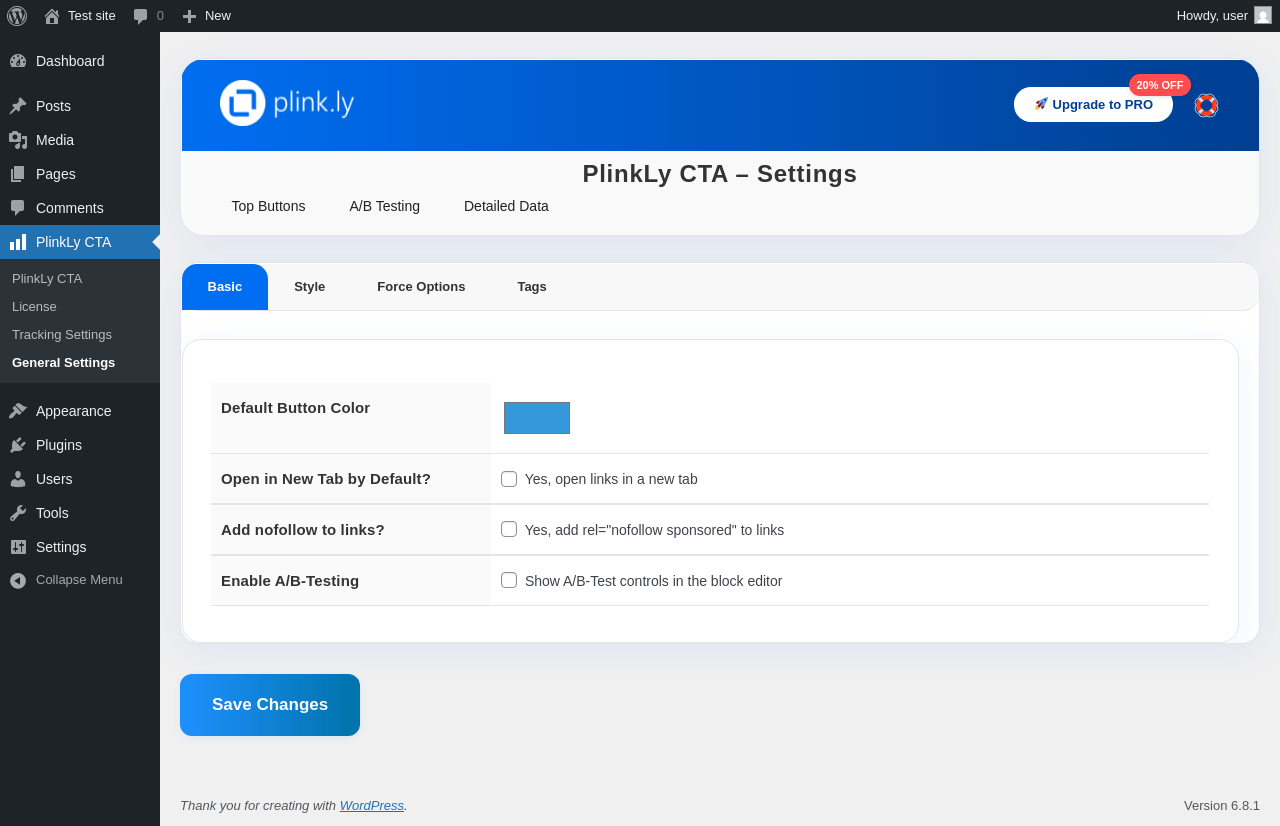Image resolution: width=1280 pixels, height=826 pixels.
Task: Click the Plugins plug icon
Action: (18, 445)
